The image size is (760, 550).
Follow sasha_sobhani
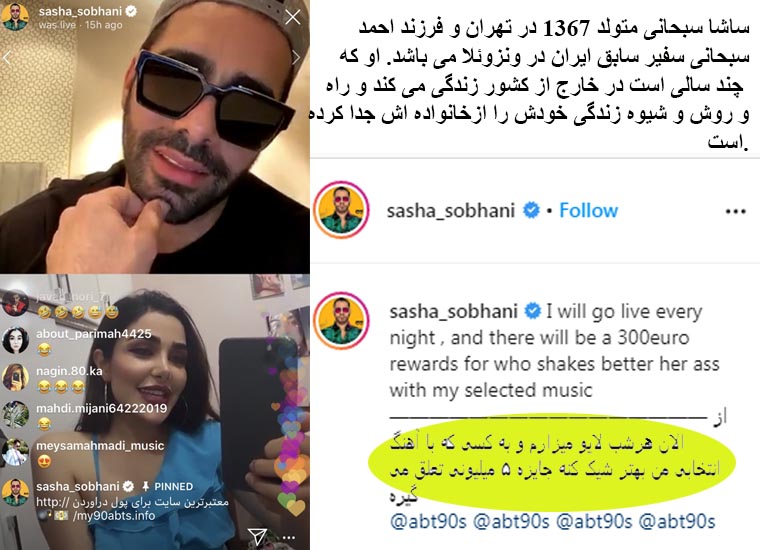(588, 210)
